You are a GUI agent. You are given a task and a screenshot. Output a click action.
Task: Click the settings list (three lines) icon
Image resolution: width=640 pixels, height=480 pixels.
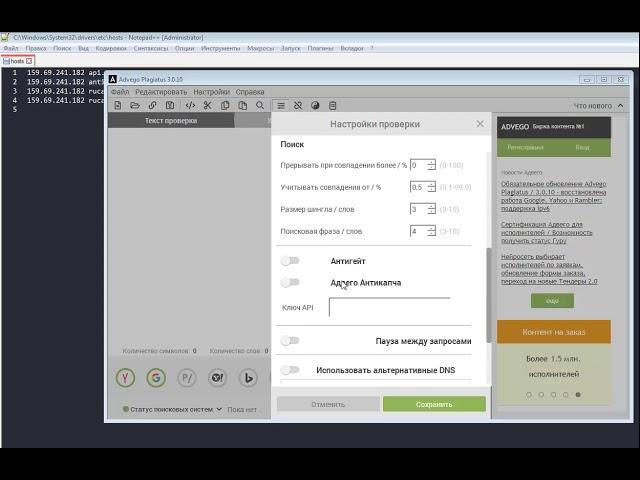point(281,106)
